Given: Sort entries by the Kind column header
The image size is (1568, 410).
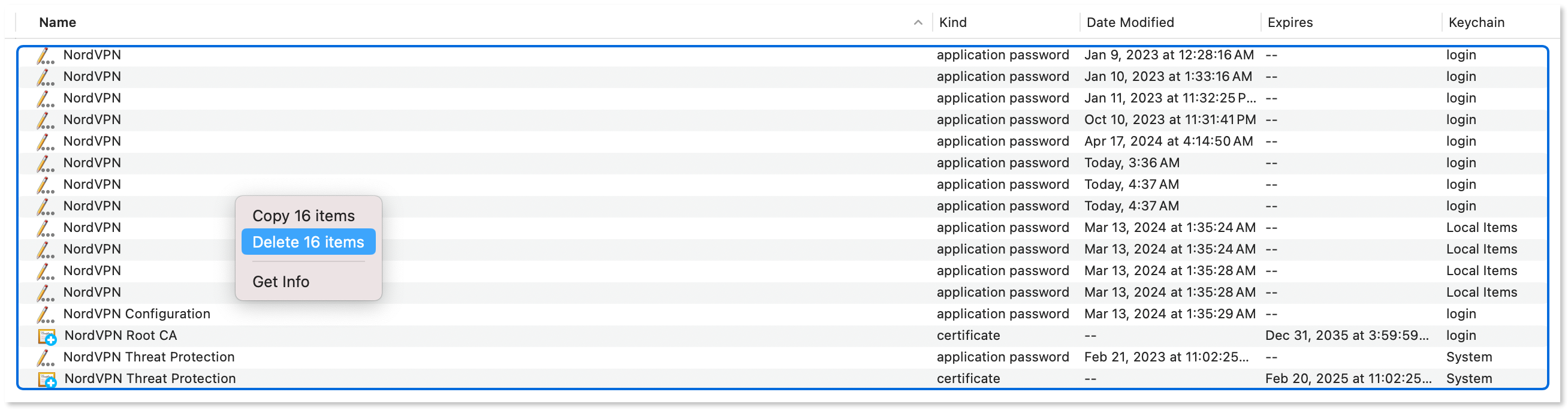Looking at the screenshot, I should click(x=953, y=23).
